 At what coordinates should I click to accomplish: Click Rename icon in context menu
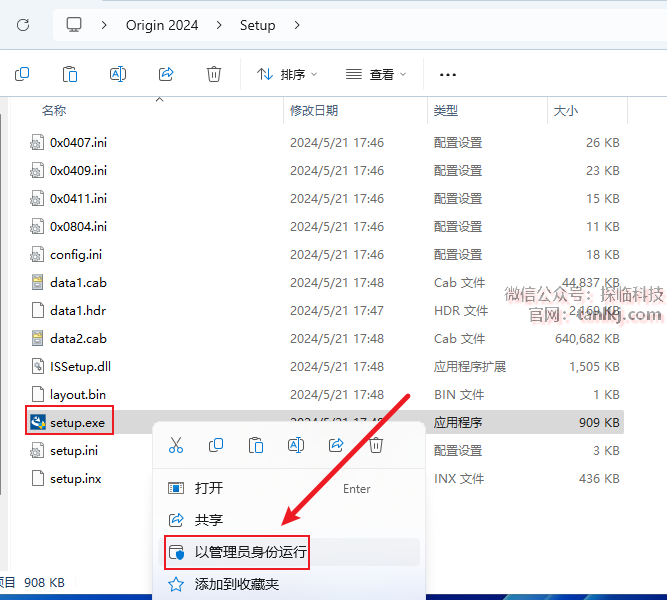tap(296, 445)
